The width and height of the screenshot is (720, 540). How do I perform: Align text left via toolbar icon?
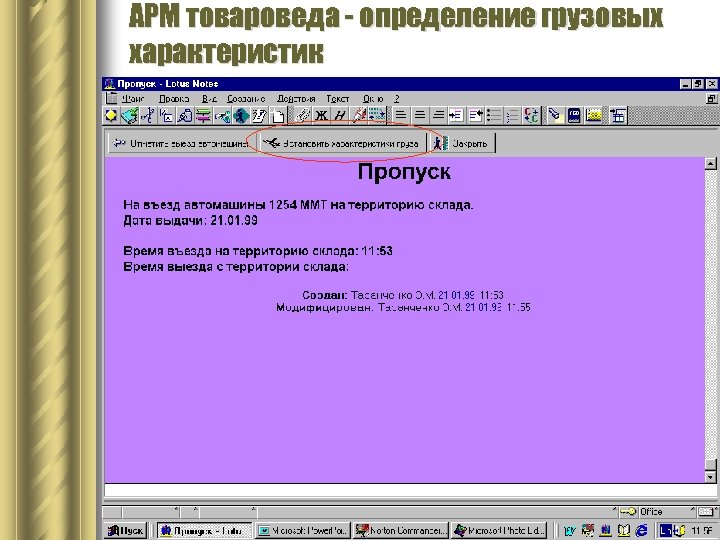400,115
